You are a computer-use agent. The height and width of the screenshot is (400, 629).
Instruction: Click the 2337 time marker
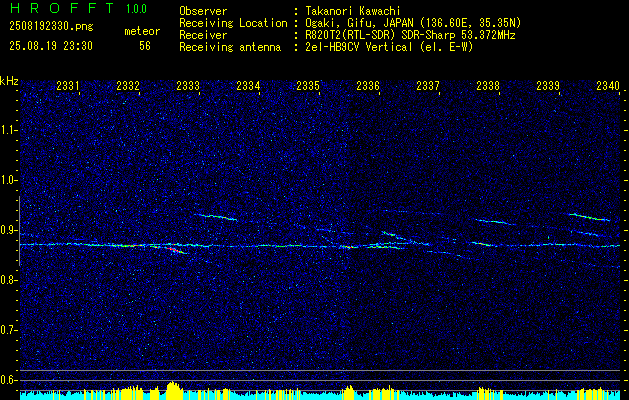coord(428,85)
